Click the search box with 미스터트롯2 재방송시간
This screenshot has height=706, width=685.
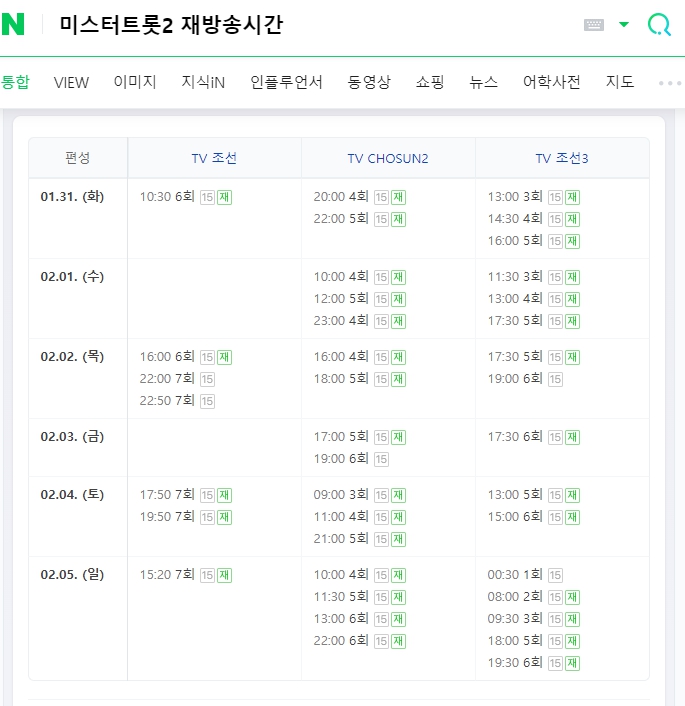[x=171, y=25]
